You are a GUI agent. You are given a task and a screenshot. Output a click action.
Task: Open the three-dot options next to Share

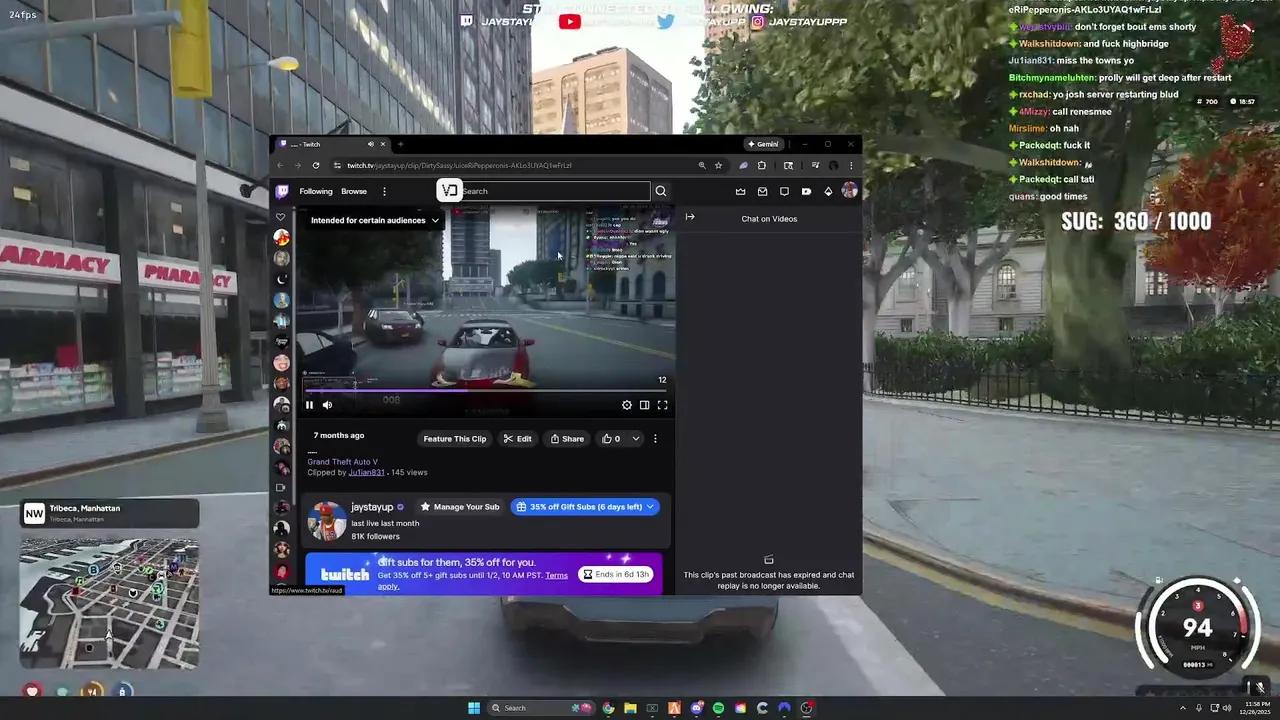tap(655, 438)
